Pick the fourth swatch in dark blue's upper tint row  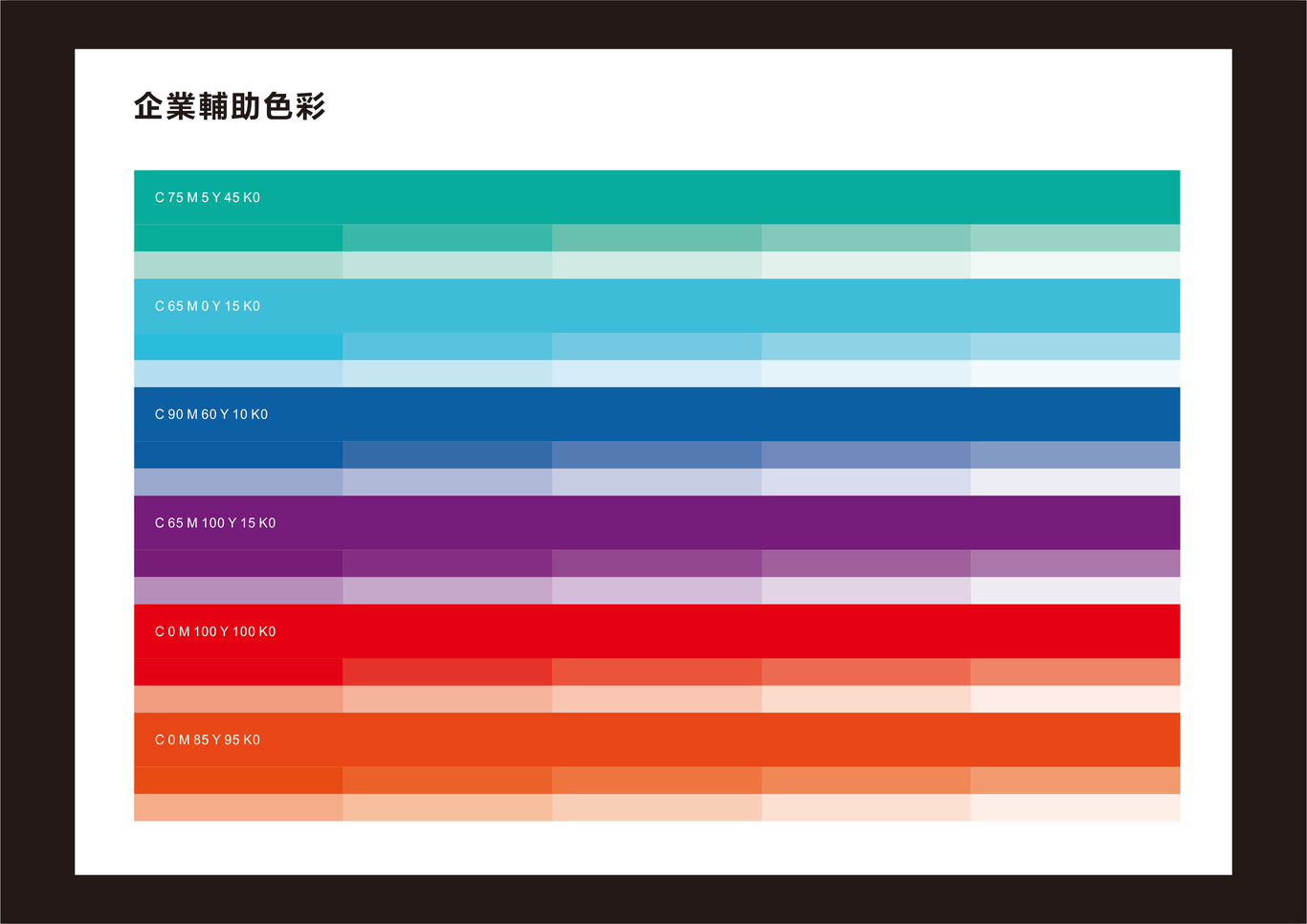pos(866,454)
